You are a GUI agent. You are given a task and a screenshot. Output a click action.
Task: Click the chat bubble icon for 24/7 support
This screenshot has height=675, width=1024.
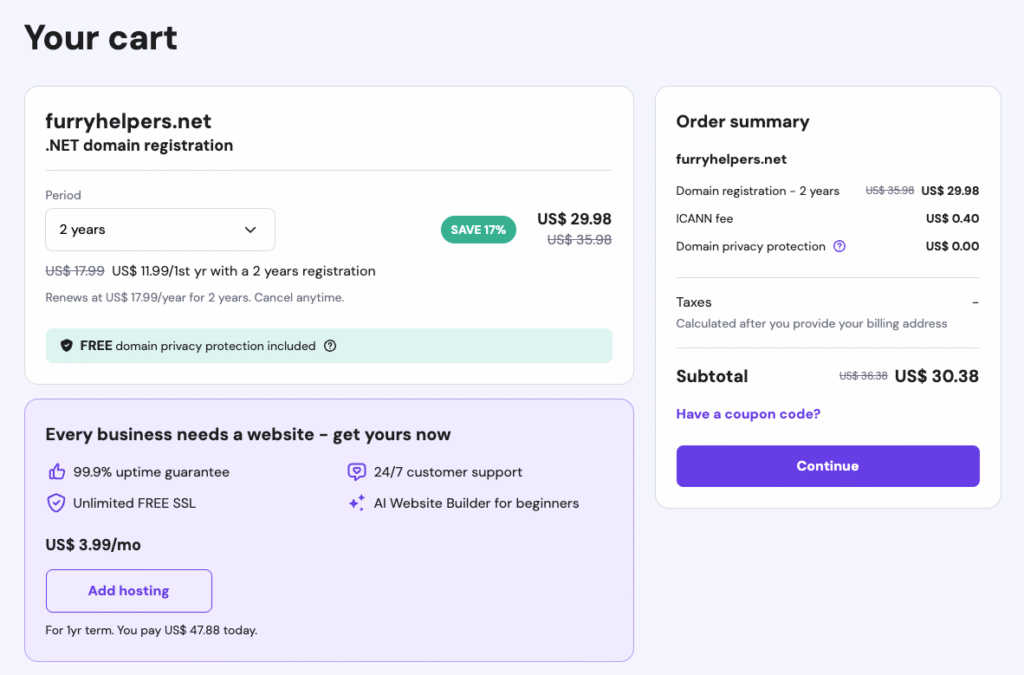pyautogui.click(x=357, y=471)
